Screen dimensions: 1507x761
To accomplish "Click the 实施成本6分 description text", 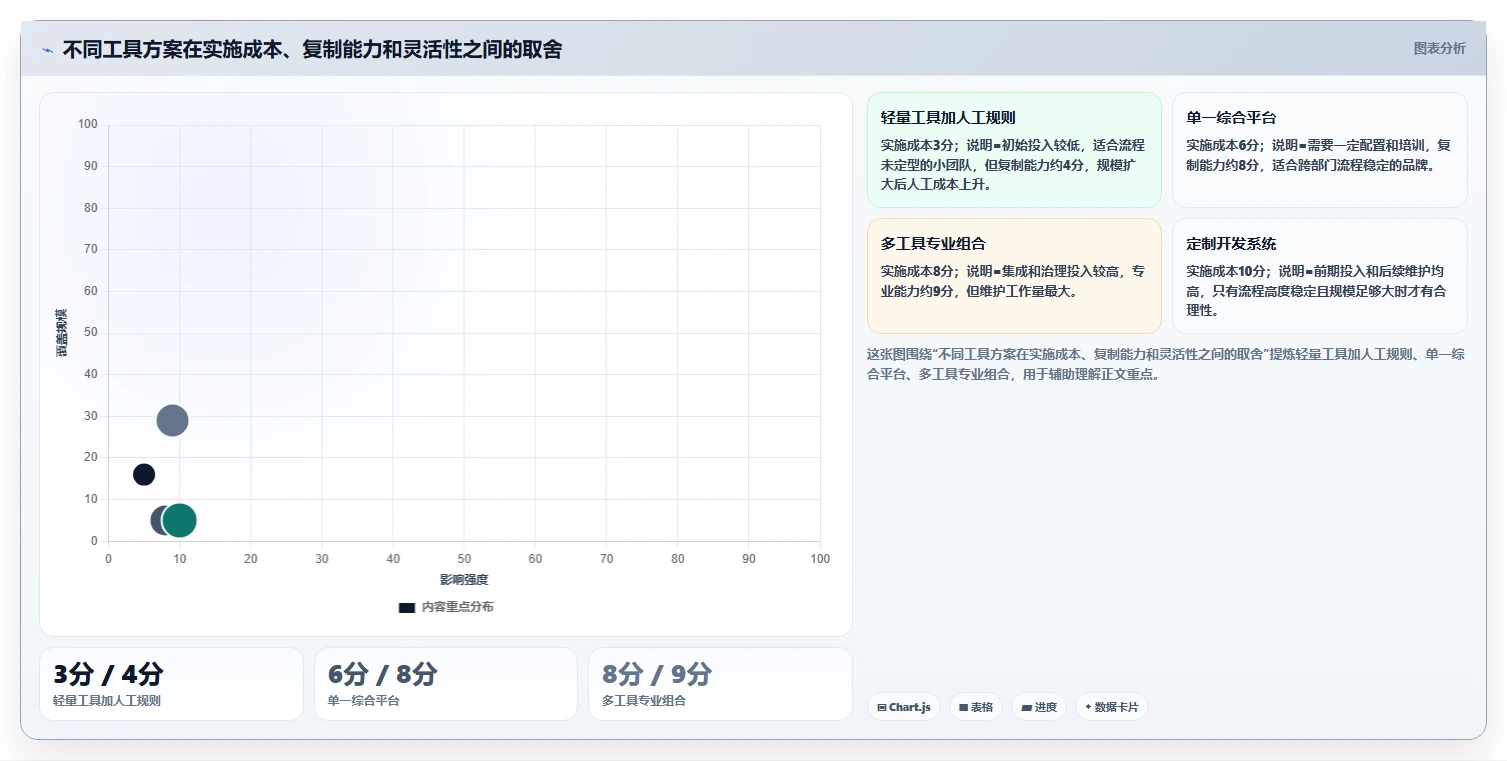I will [1318, 155].
